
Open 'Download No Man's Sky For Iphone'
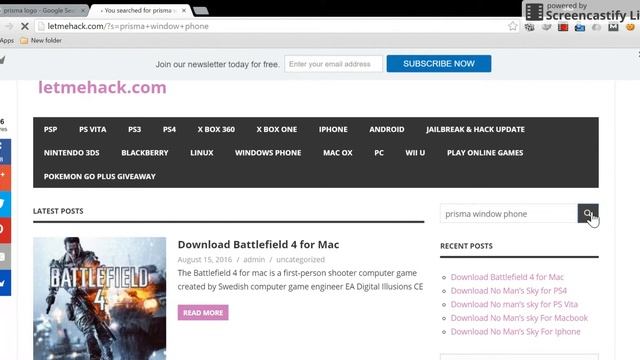coord(516,331)
